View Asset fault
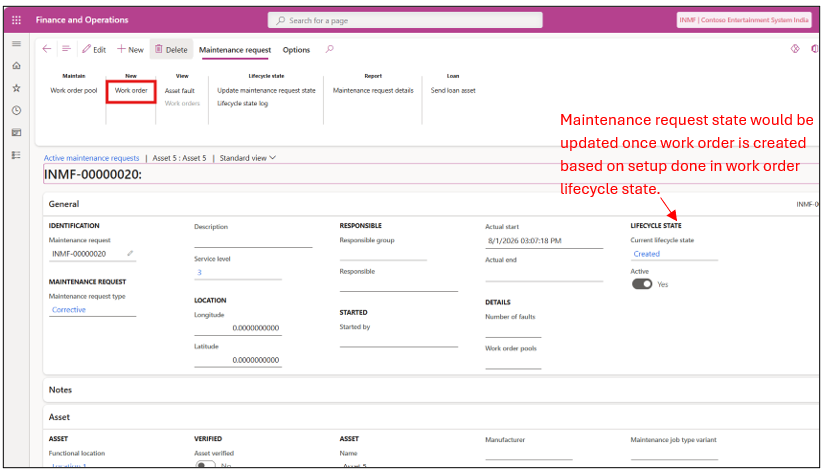 (x=180, y=91)
